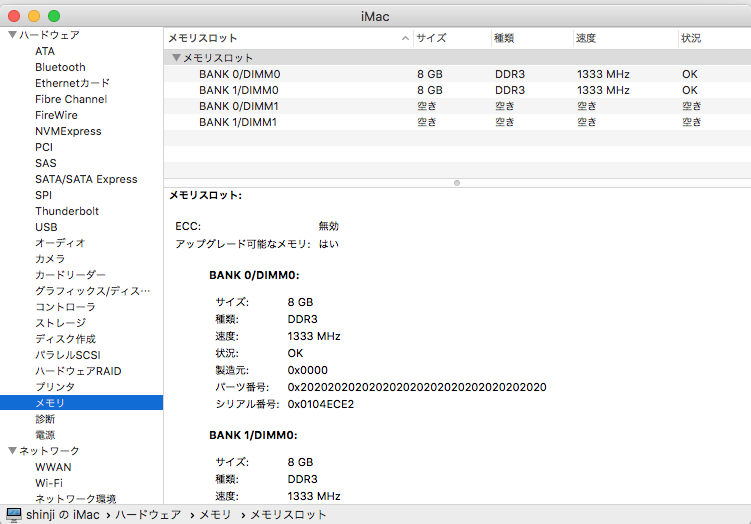Select the BANK 0/DIMM0 table row
Screen dimensions: 751x524
[x=457, y=74]
